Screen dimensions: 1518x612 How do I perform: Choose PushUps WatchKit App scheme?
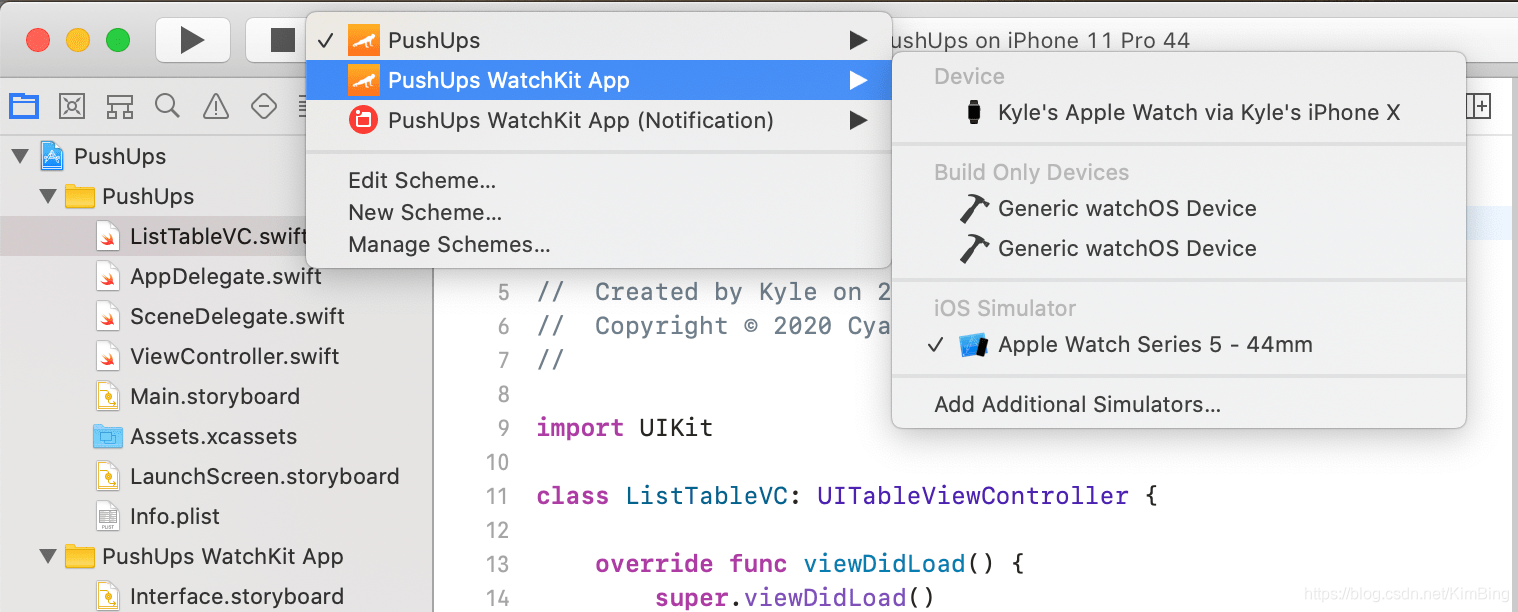tap(598, 80)
